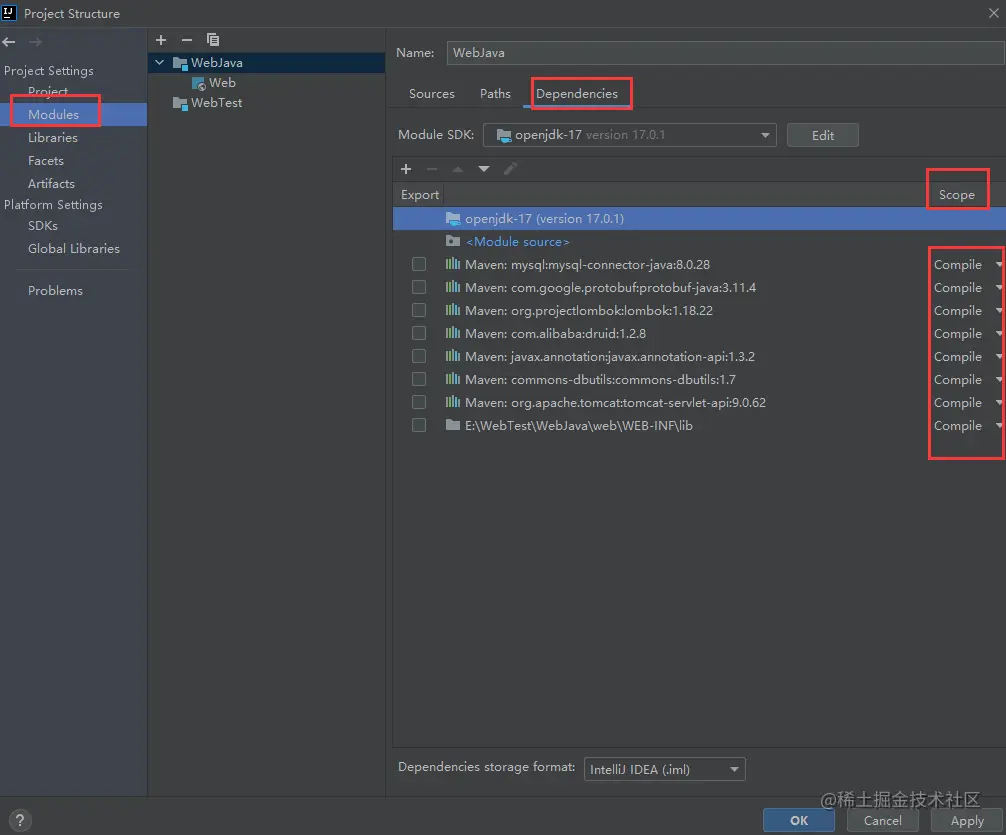The height and width of the screenshot is (835, 1006).
Task: Click the Module source folder icon
Action: 453,241
